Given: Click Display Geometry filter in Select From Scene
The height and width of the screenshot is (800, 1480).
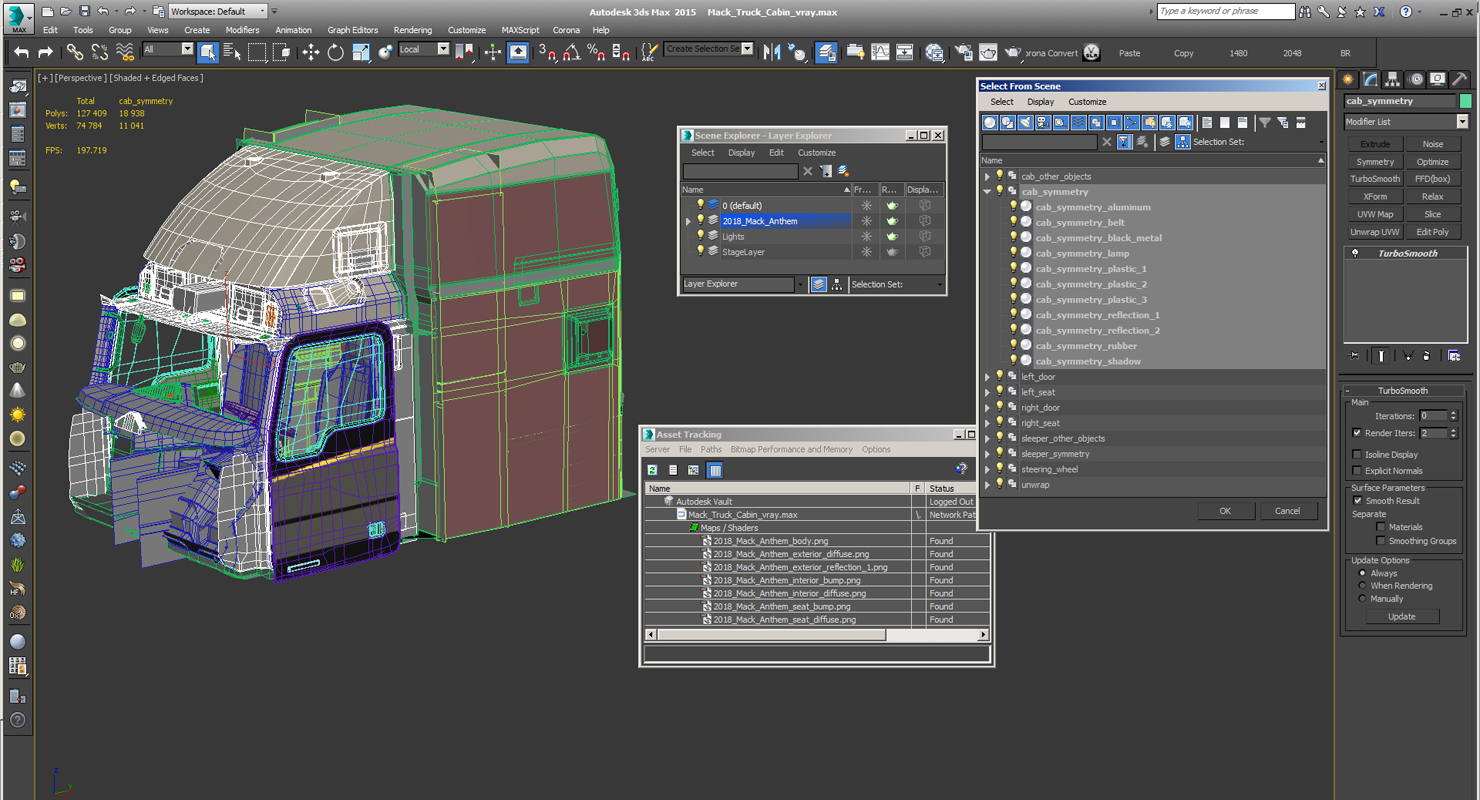Looking at the screenshot, I should coord(989,122).
